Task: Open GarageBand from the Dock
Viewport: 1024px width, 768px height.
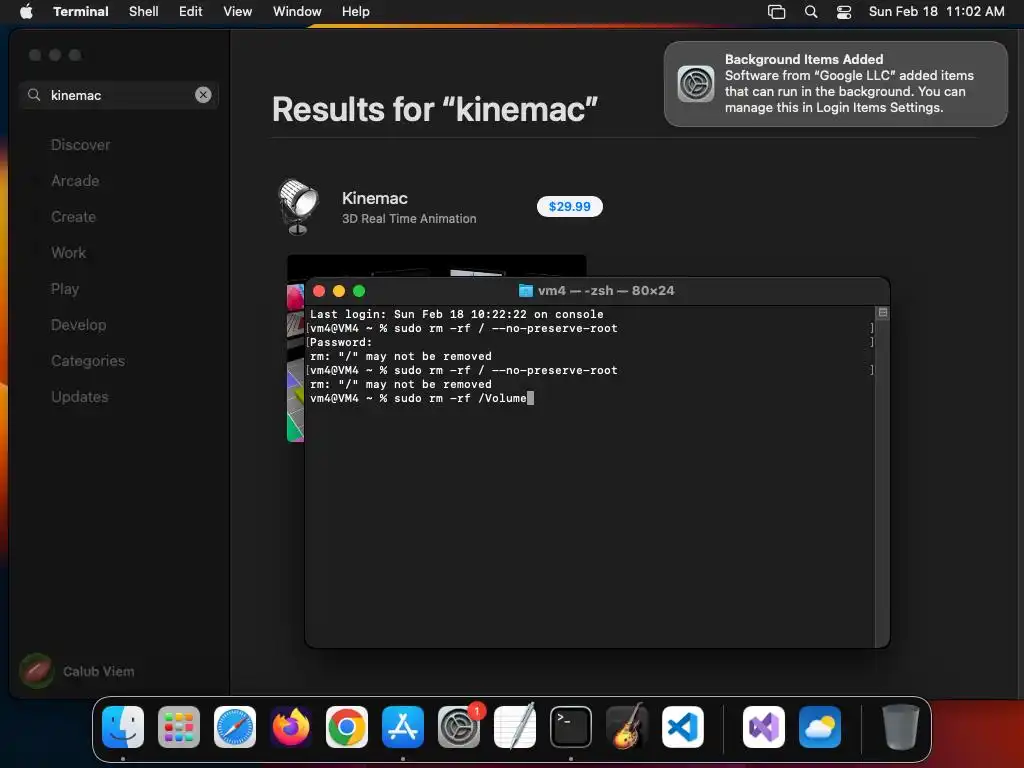Action: 627,727
